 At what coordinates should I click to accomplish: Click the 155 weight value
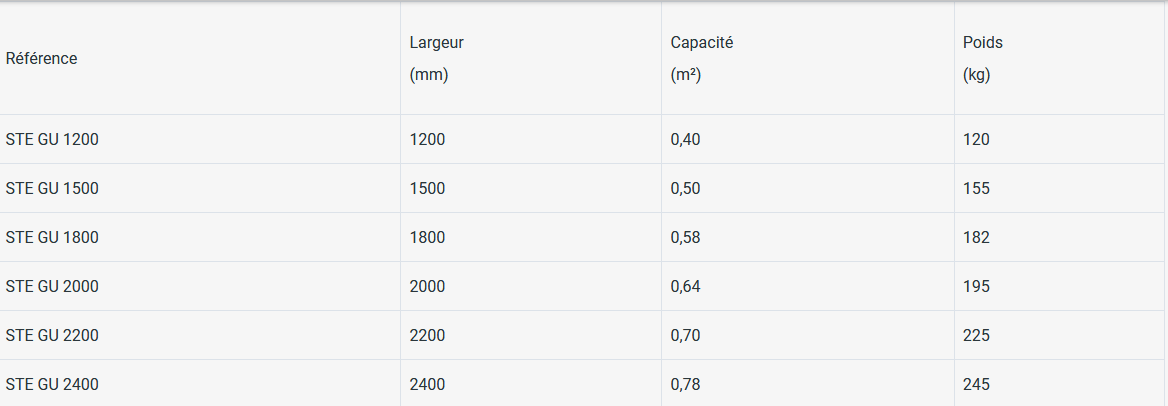976,189
